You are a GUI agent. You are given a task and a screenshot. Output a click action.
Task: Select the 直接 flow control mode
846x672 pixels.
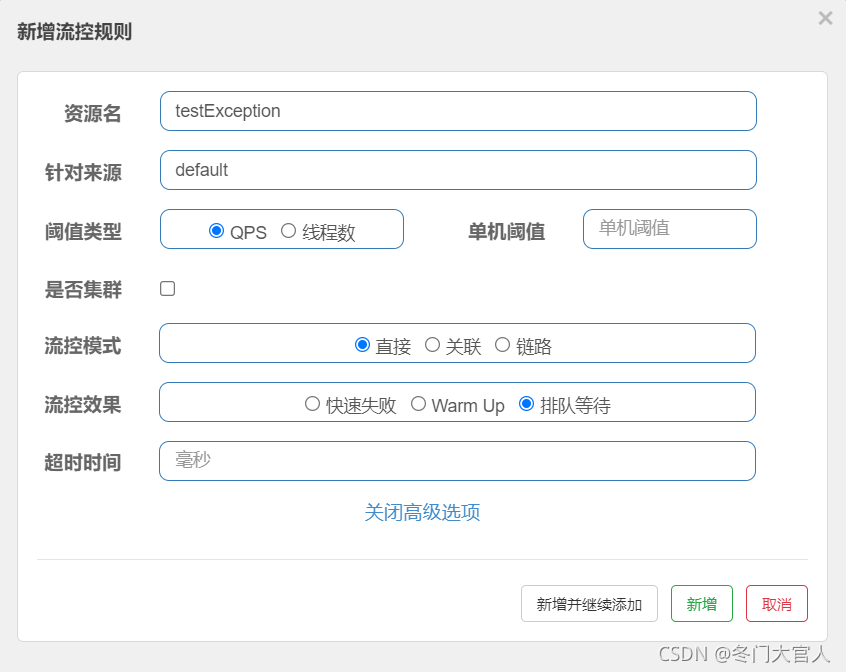(x=363, y=344)
